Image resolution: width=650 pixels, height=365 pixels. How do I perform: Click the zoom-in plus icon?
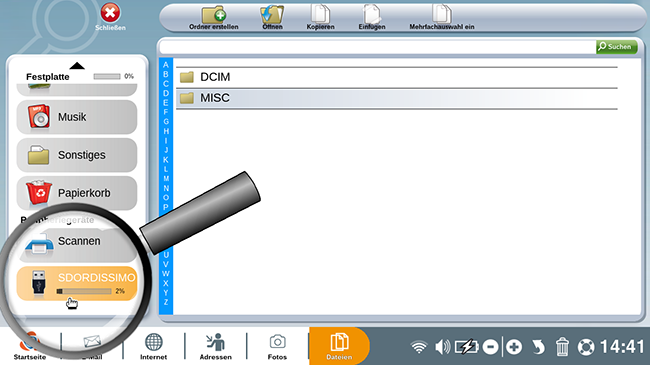514,347
